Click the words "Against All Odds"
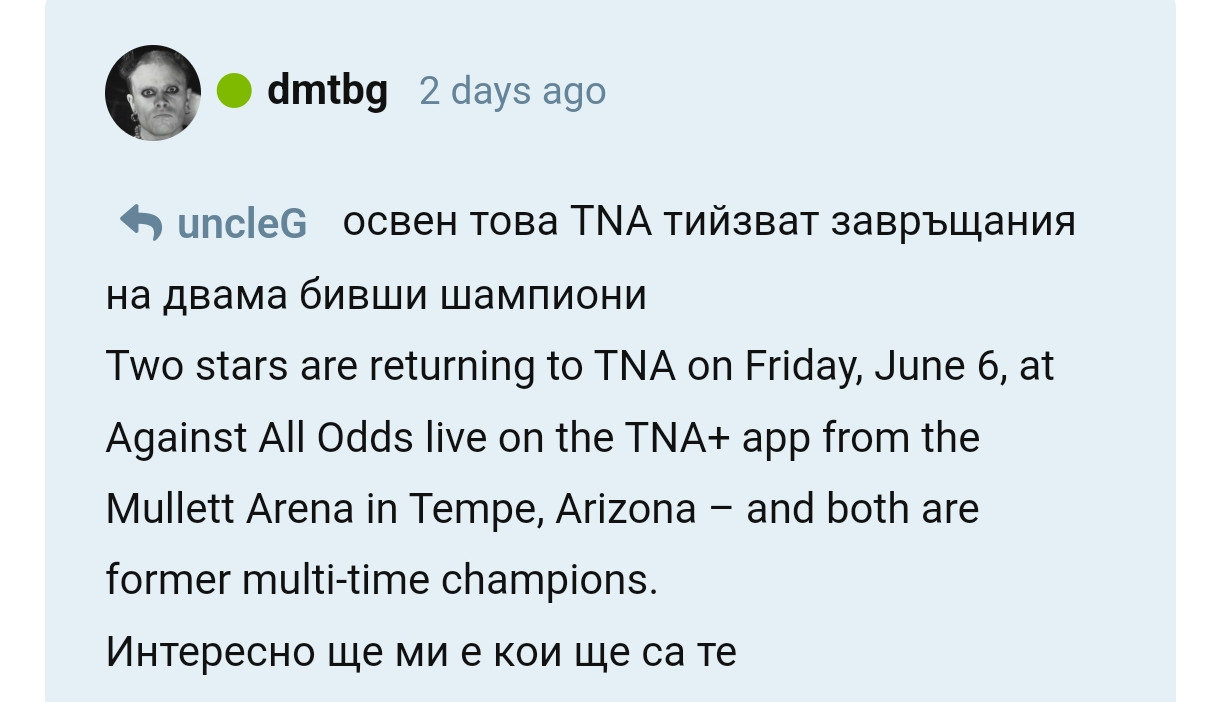The height and width of the screenshot is (702, 1220). tap(260, 438)
